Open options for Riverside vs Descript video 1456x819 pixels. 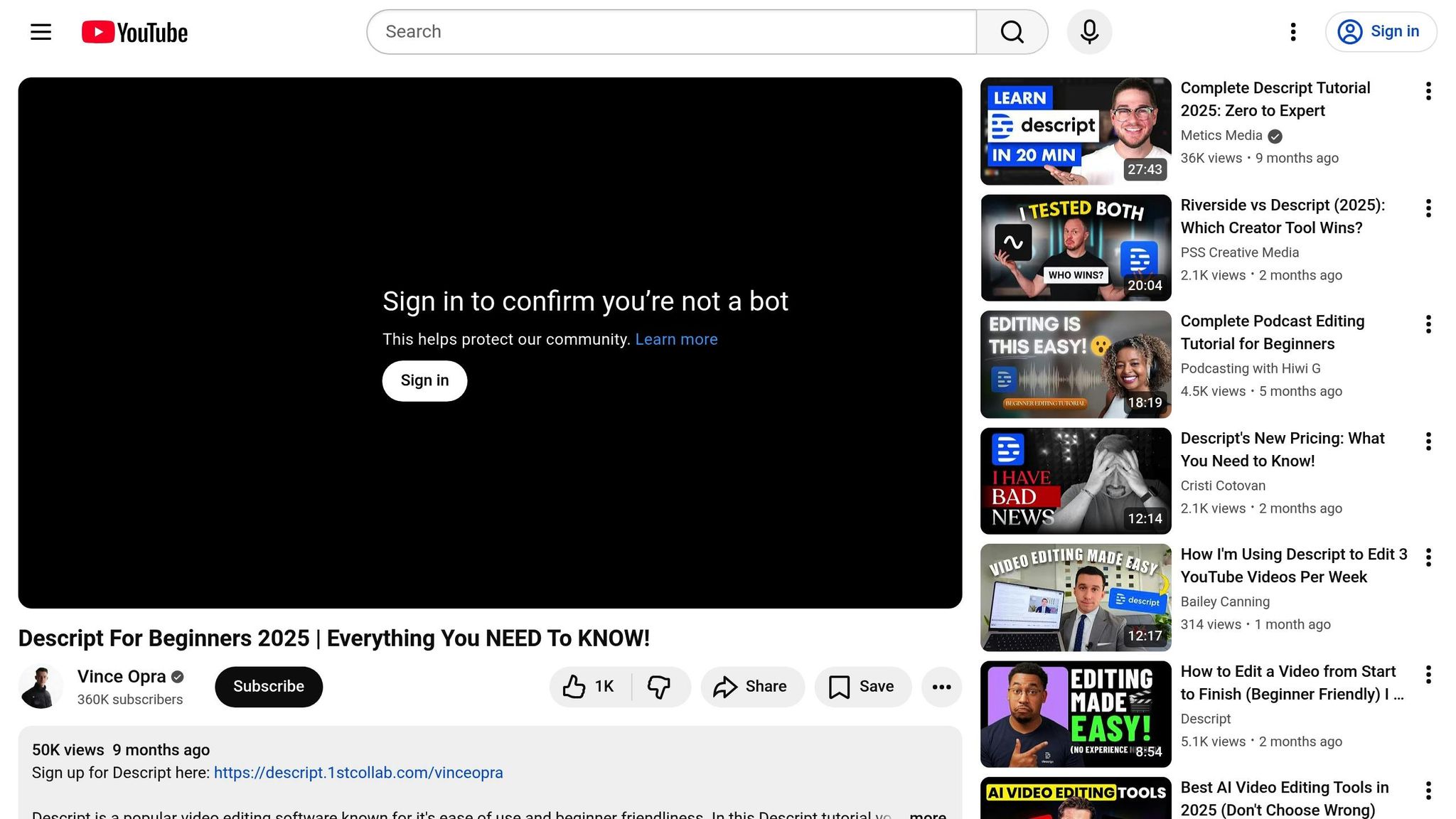pyautogui.click(x=1428, y=208)
